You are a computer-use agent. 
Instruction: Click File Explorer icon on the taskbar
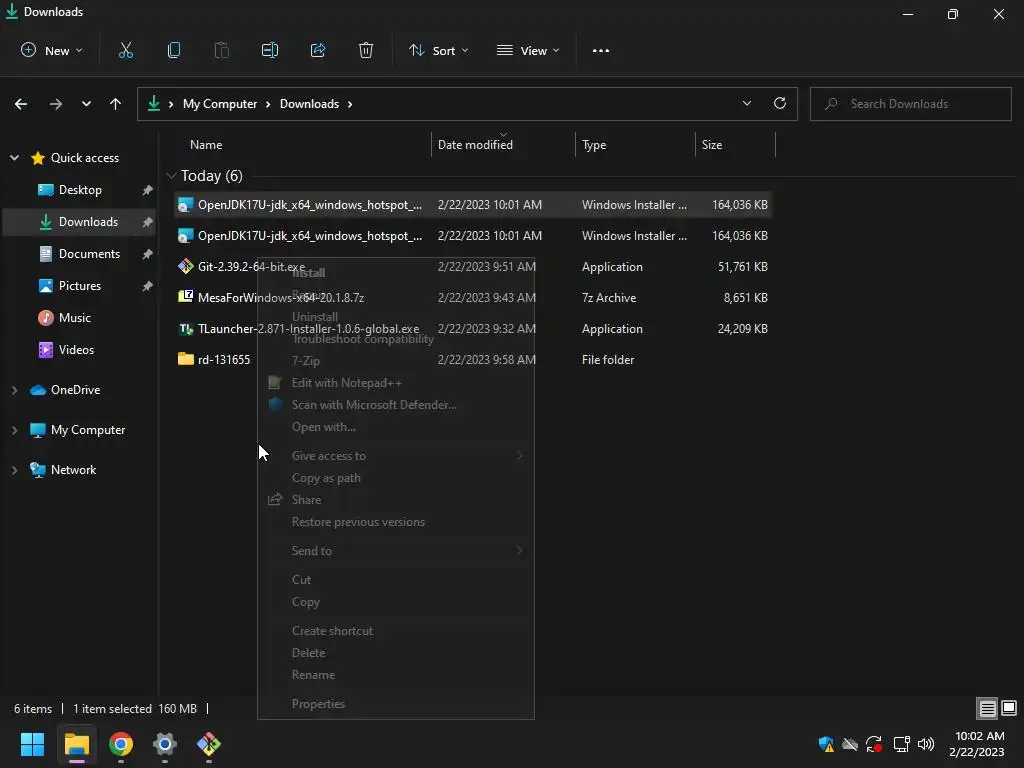point(76,744)
